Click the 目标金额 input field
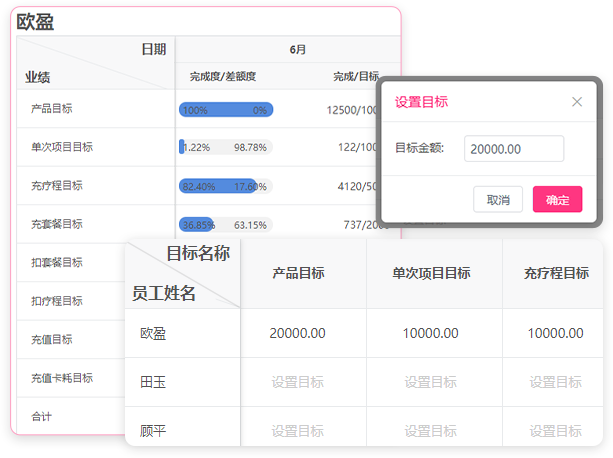 (514, 149)
